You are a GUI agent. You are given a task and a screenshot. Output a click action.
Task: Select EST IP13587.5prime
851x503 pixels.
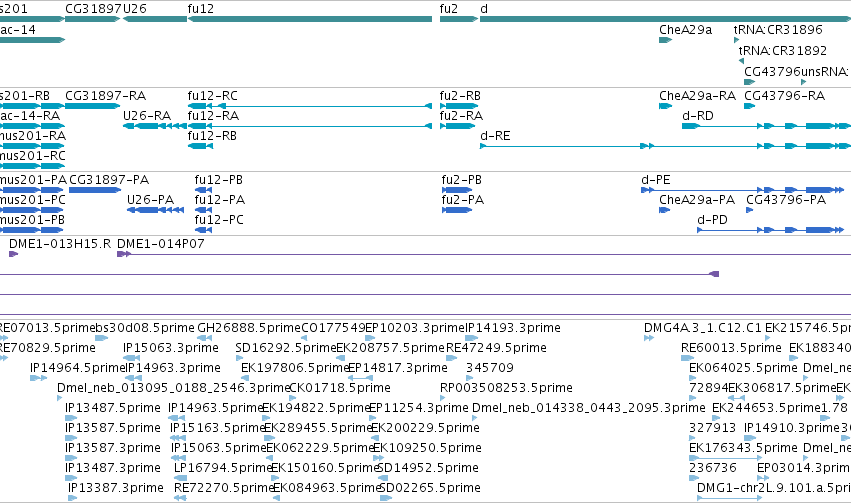(x=71, y=438)
